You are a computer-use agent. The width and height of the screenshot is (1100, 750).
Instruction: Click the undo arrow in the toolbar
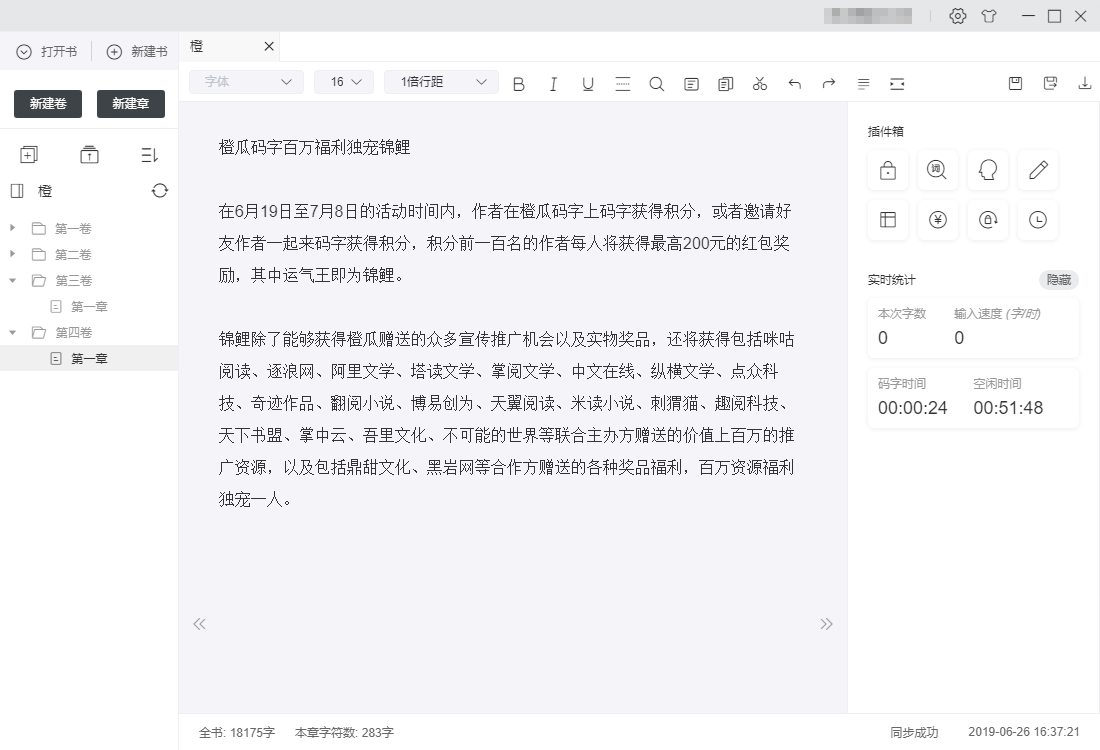[794, 83]
